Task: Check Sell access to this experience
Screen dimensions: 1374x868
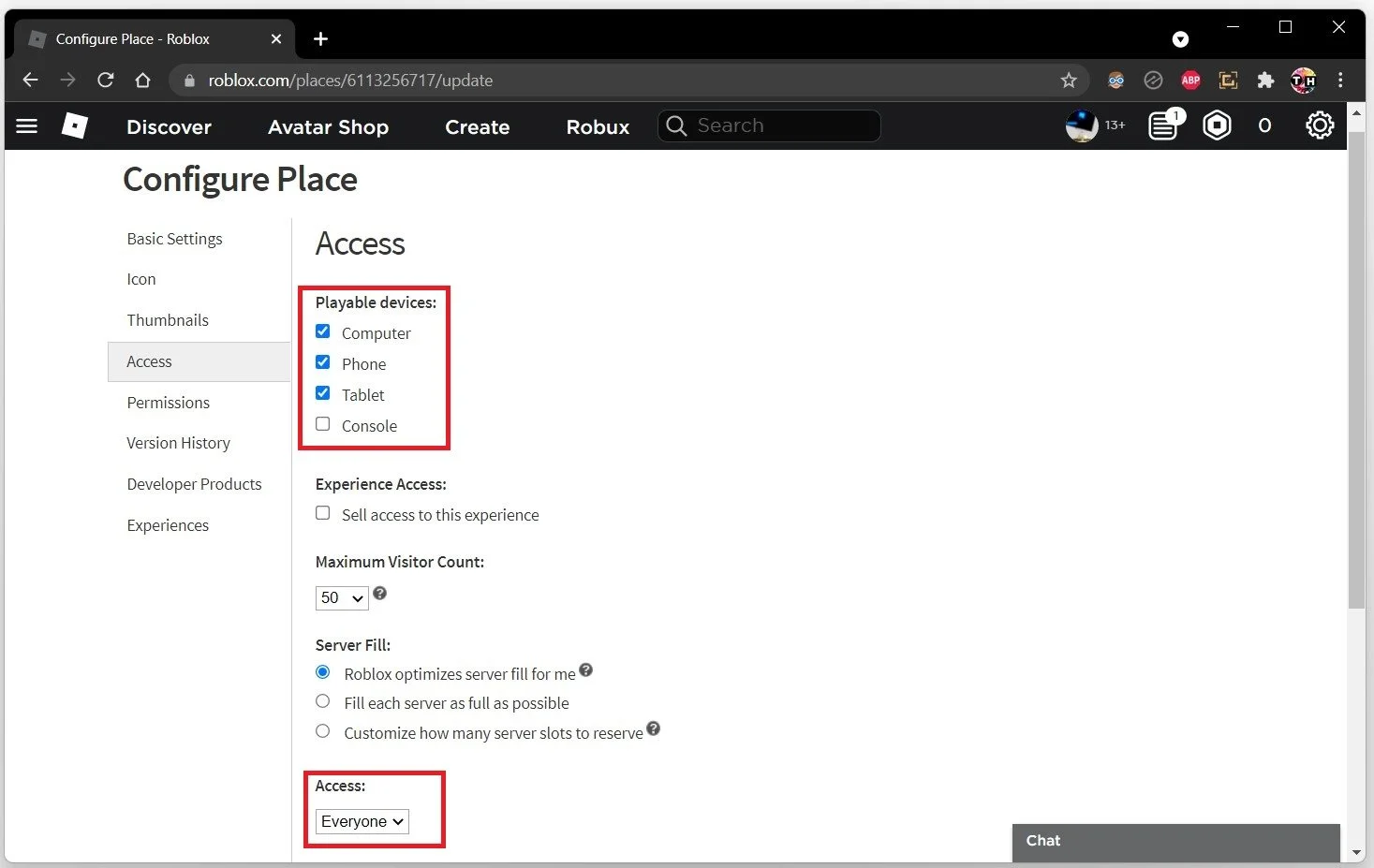Action: [322, 513]
